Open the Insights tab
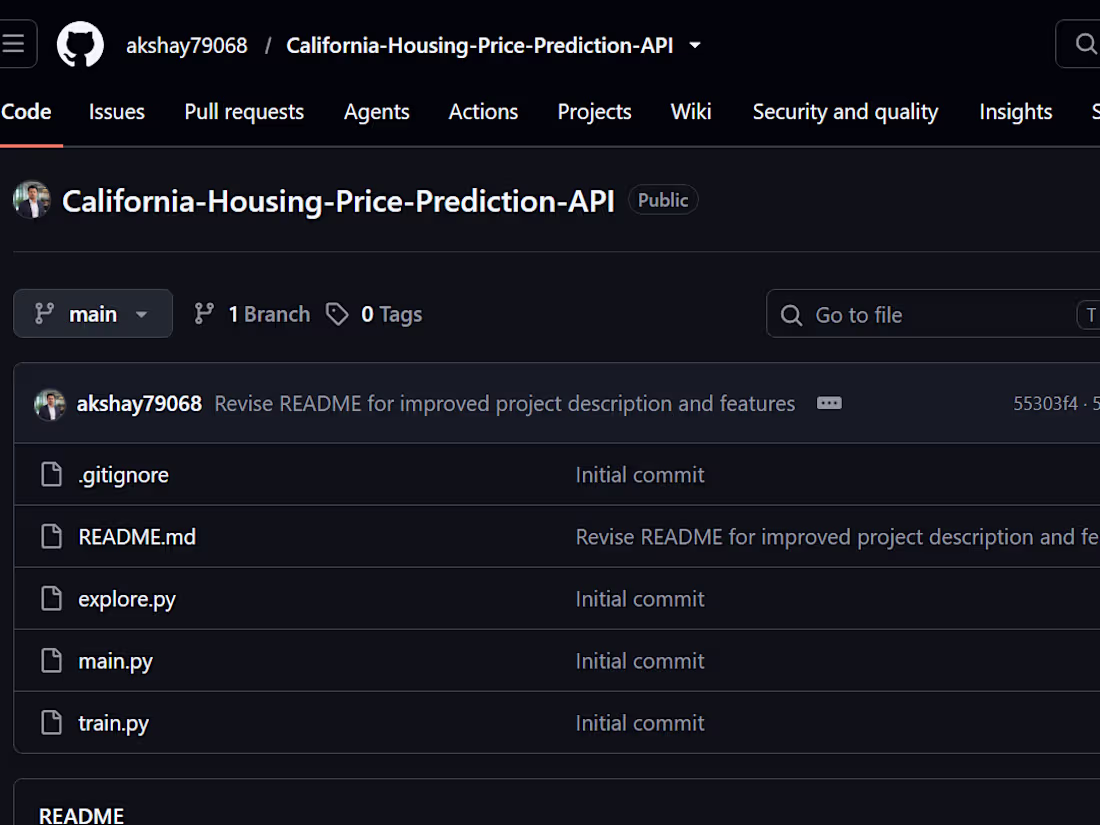1100x825 pixels. point(1015,112)
